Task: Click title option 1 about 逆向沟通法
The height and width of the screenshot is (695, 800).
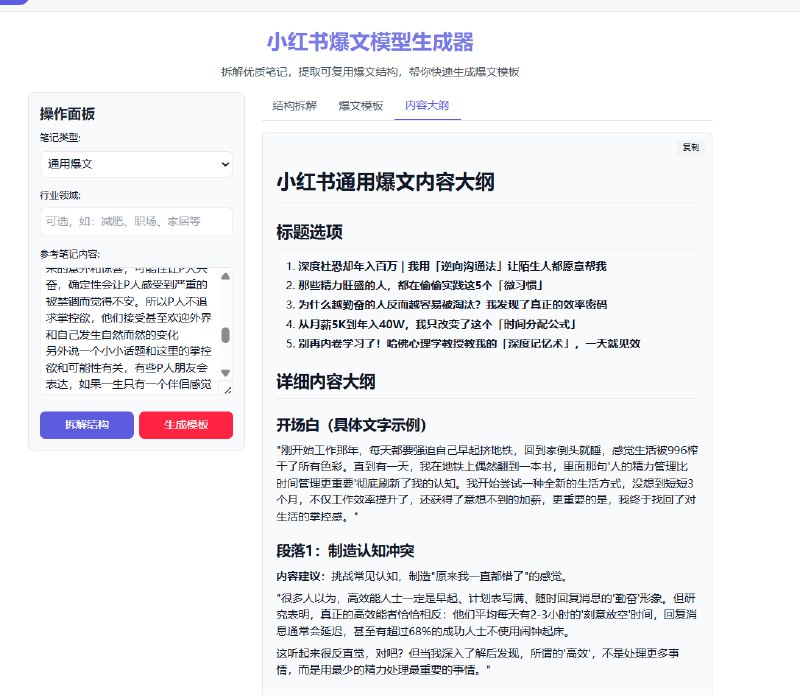Action: (x=452, y=266)
